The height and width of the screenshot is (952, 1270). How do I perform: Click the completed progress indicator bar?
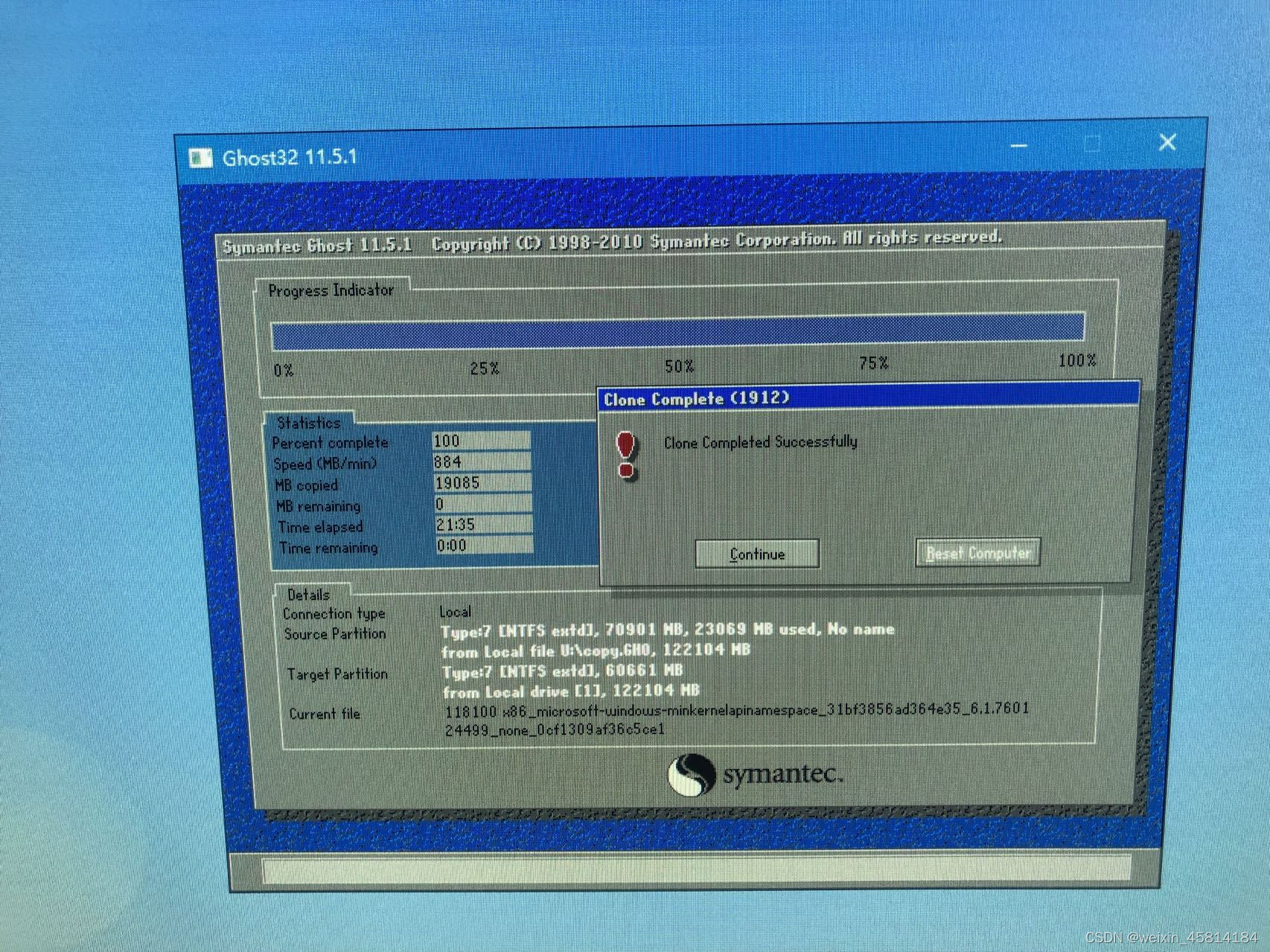(x=677, y=332)
